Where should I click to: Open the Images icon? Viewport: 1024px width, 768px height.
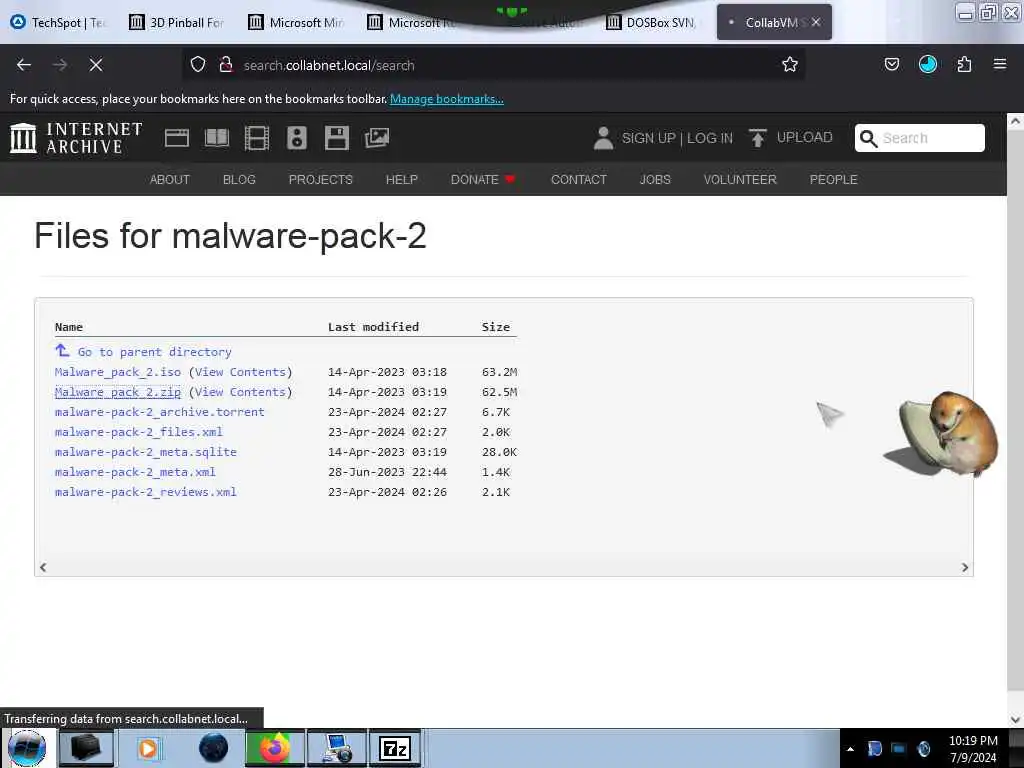377,138
